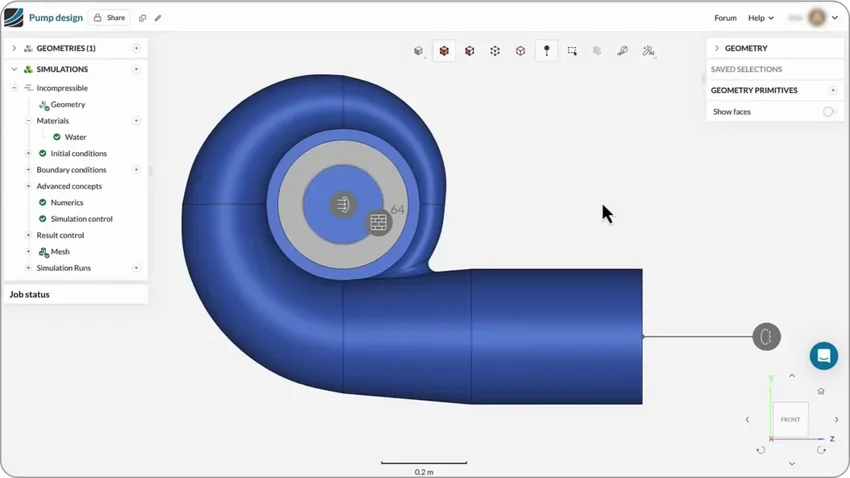Collapse the Materials tree node

(28, 120)
